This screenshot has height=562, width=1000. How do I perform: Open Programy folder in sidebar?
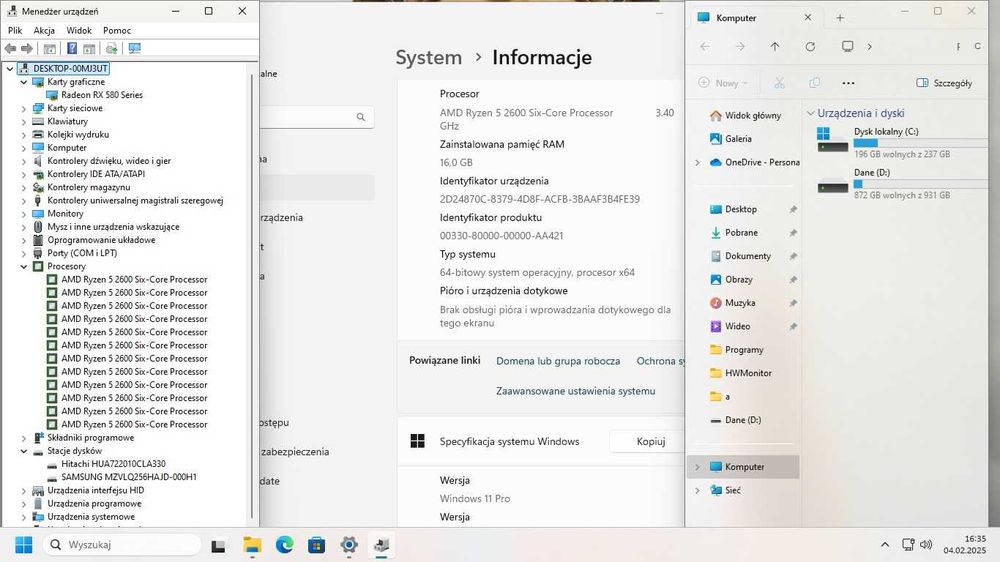pyautogui.click(x=744, y=350)
